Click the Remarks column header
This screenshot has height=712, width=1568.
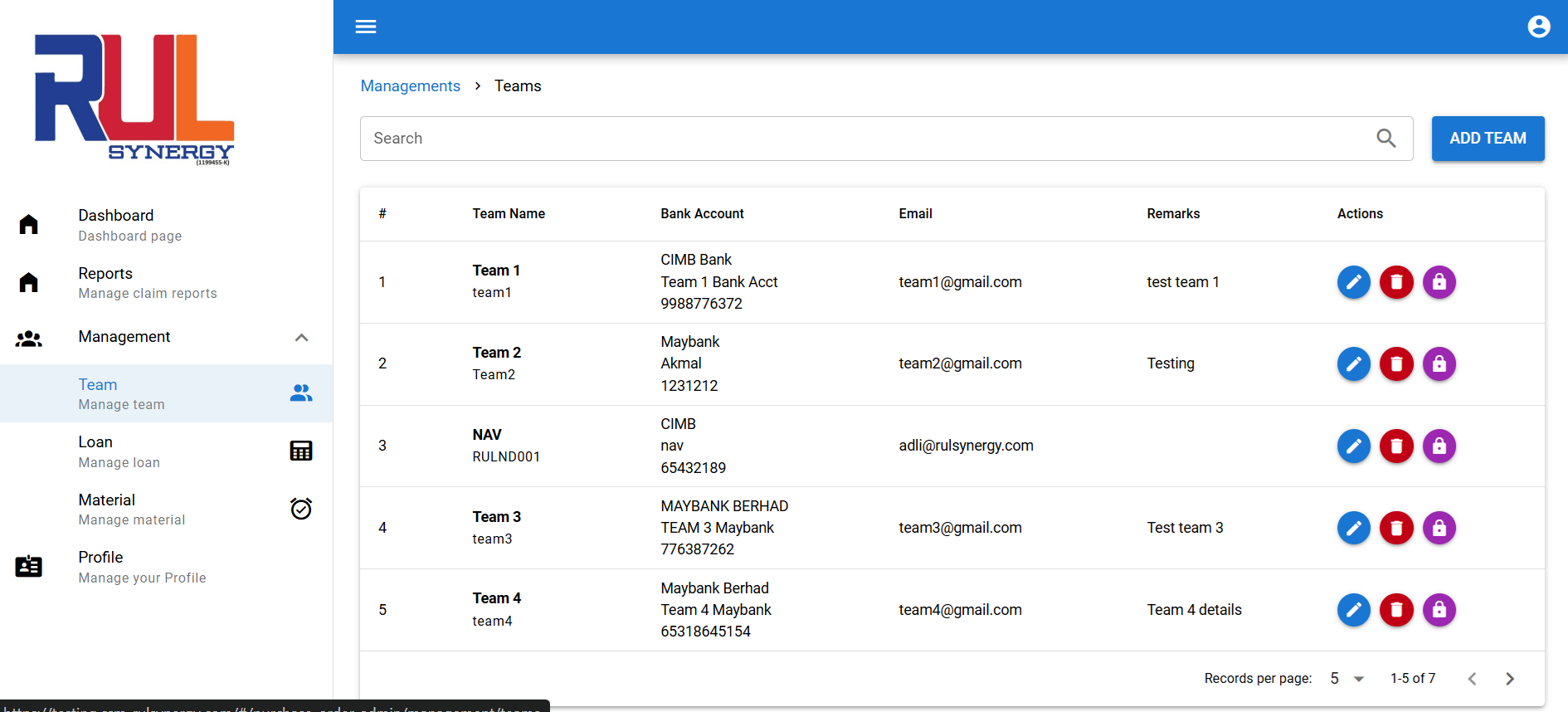(x=1173, y=214)
